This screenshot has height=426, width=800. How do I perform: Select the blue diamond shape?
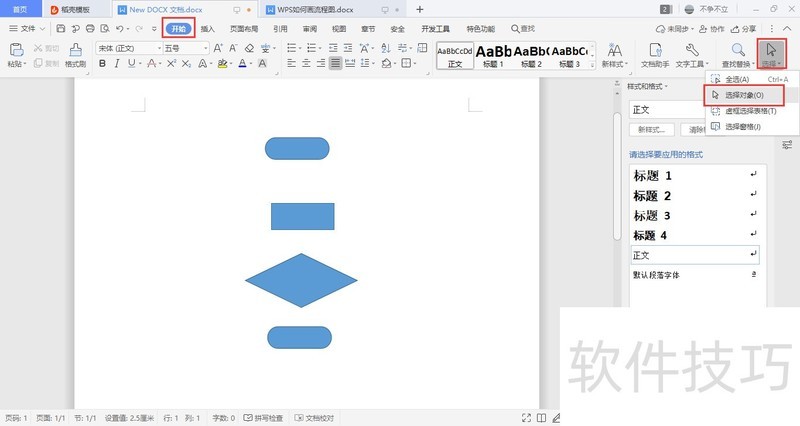click(x=301, y=280)
